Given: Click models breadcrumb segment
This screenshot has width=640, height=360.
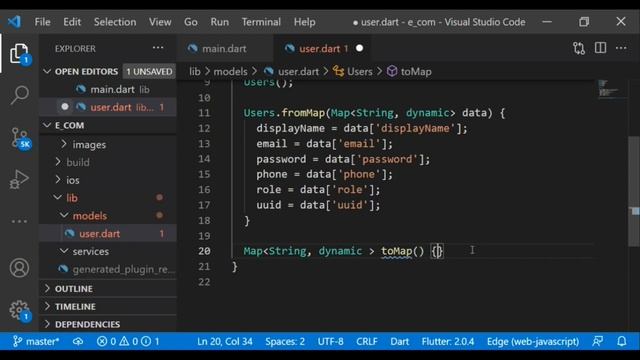Looking at the screenshot, I should [230, 71].
